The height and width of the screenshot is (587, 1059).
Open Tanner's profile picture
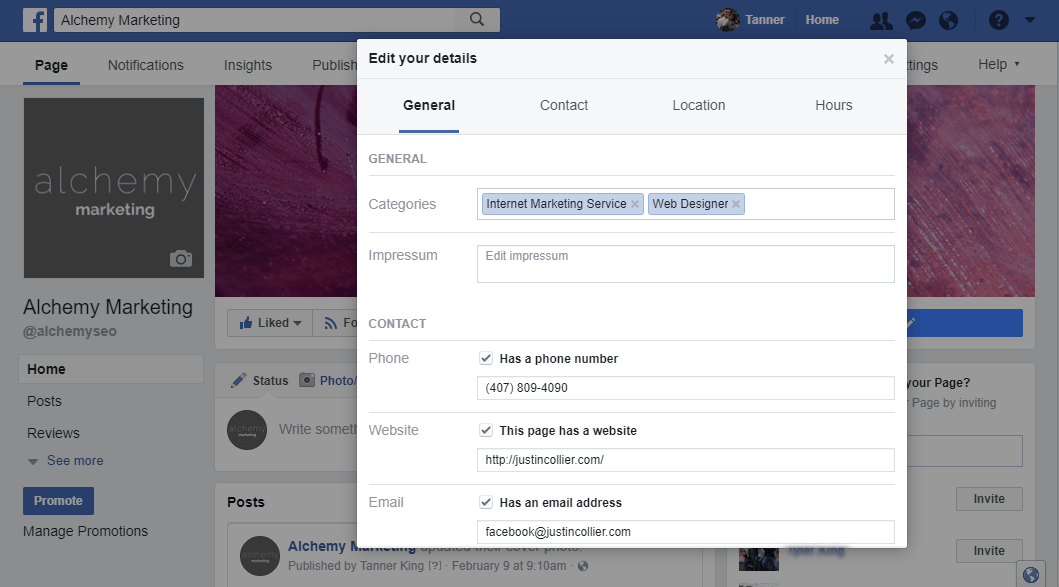coord(727,20)
